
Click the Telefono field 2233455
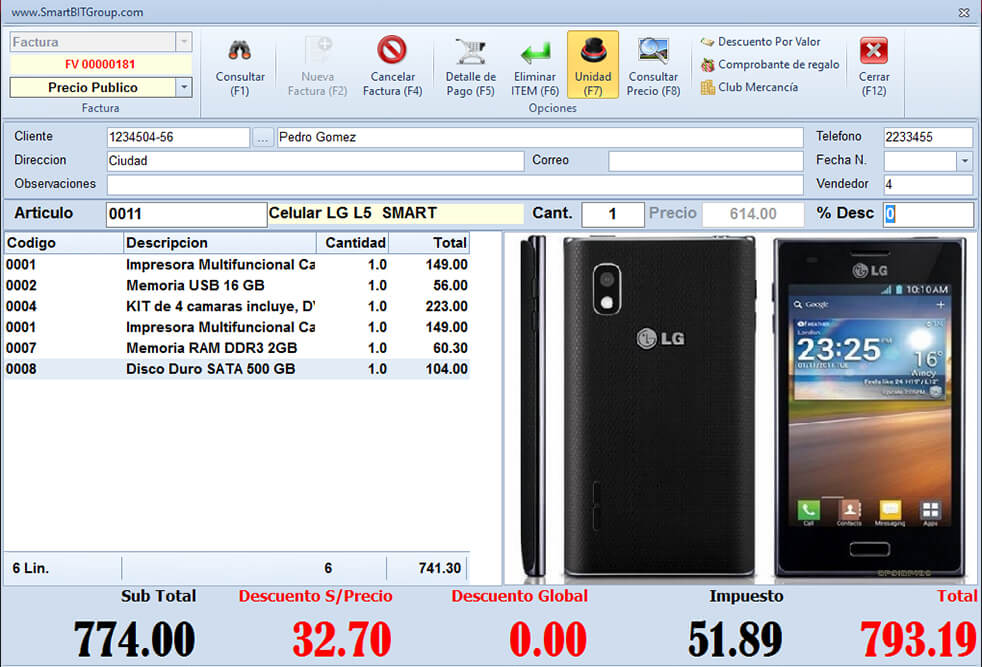tap(928, 137)
